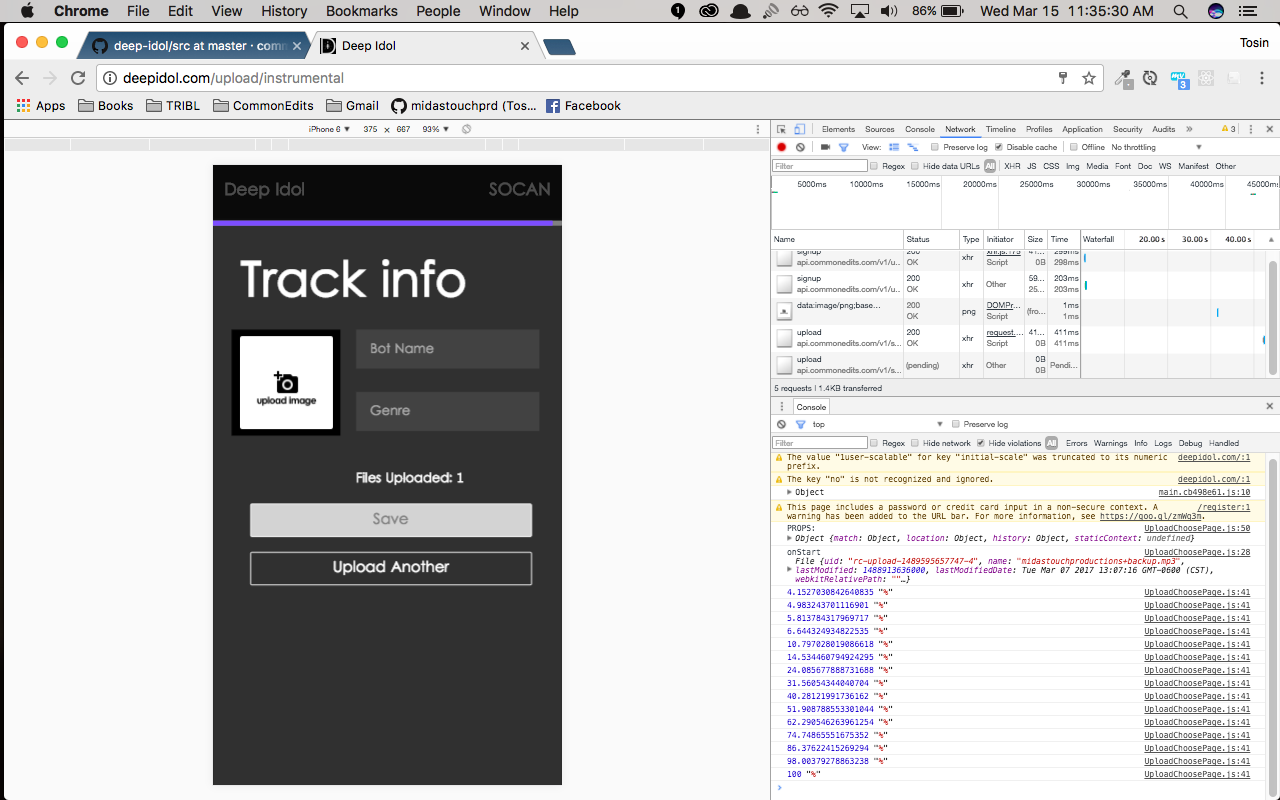This screenshot has height=800, width=1280.
Task: Click the DevTools inspect element icon
Action: [x=781, y=129]
